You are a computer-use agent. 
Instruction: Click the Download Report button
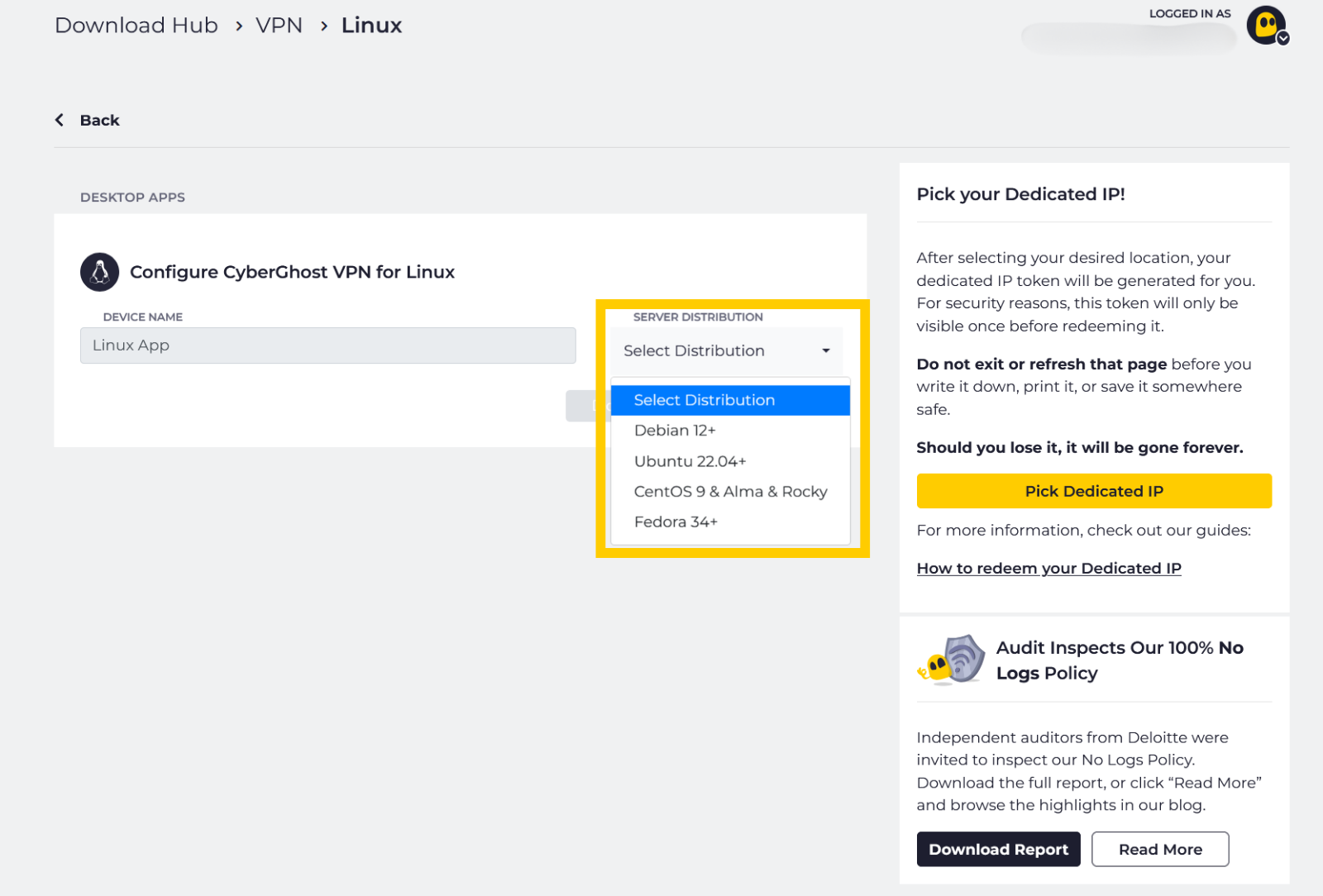(998, 849)
